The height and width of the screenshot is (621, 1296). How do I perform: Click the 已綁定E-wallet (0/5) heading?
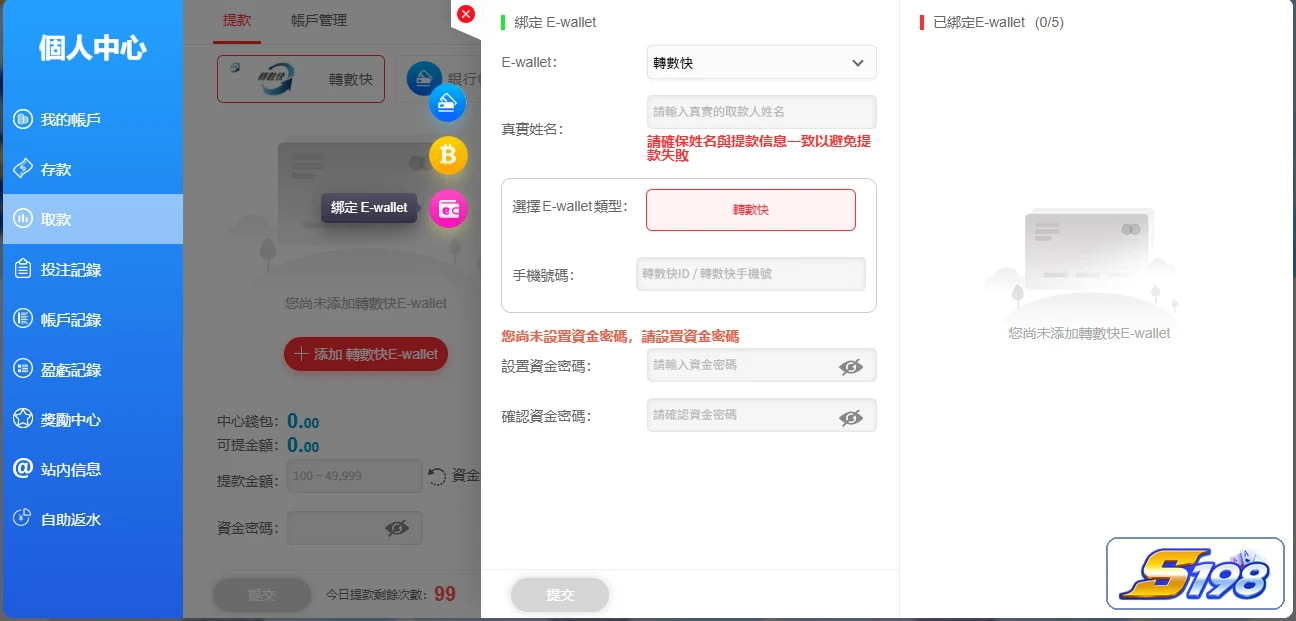point(998,22)
